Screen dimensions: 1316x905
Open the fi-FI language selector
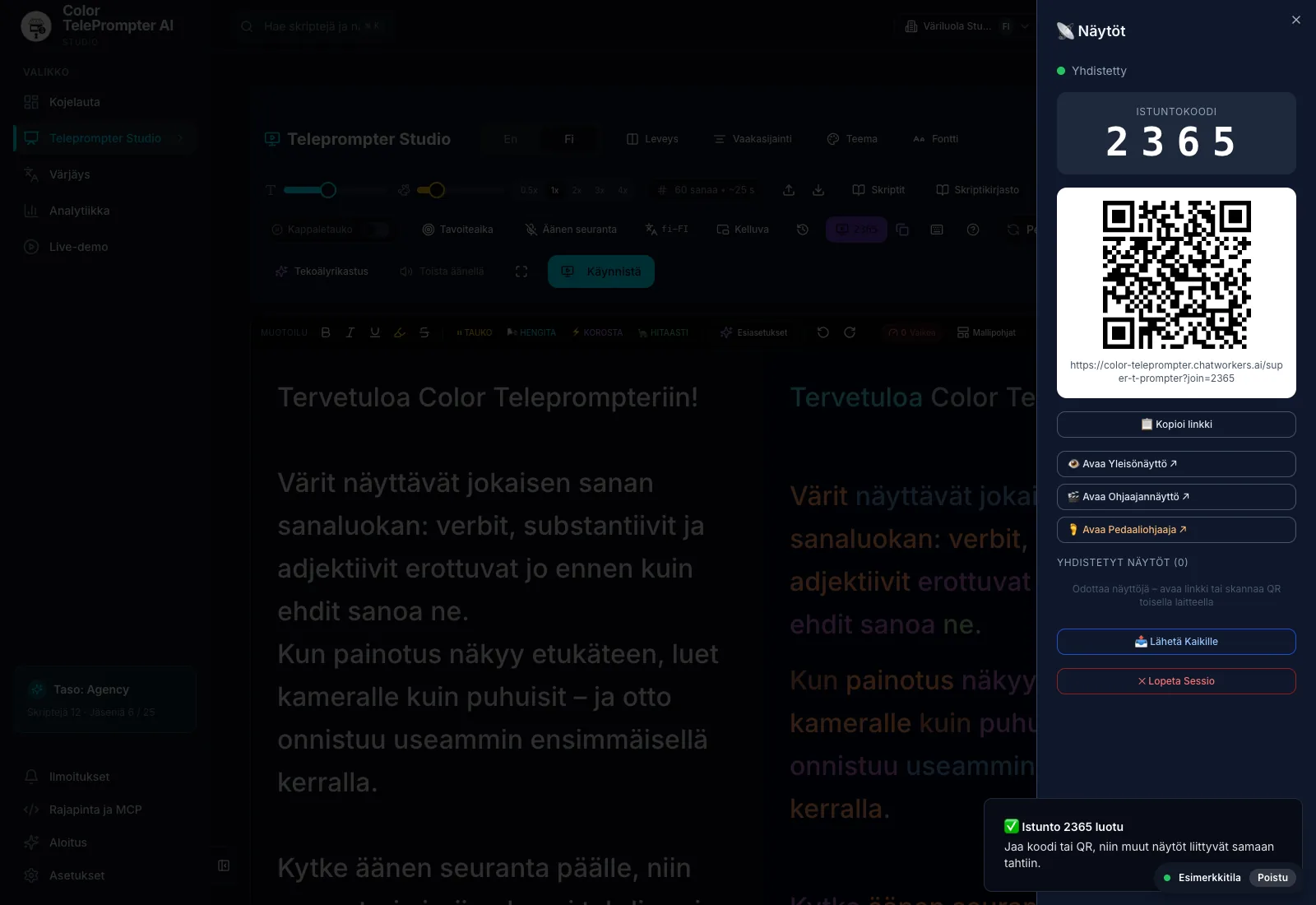[667, 230]
